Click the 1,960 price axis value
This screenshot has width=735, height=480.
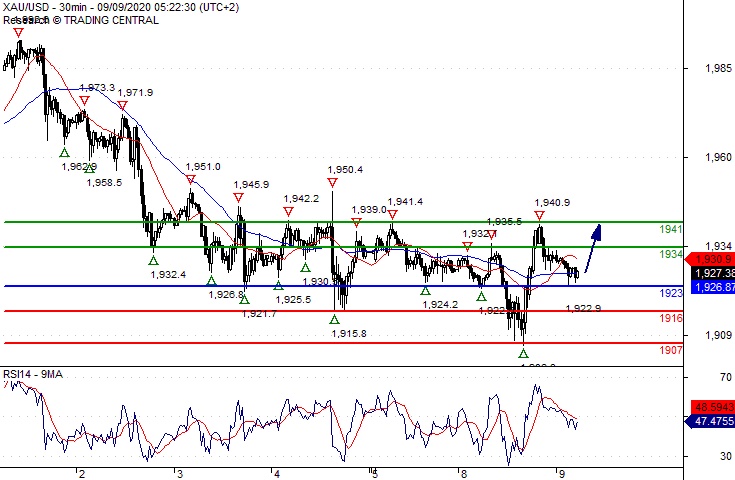click(x=718, y=157)
